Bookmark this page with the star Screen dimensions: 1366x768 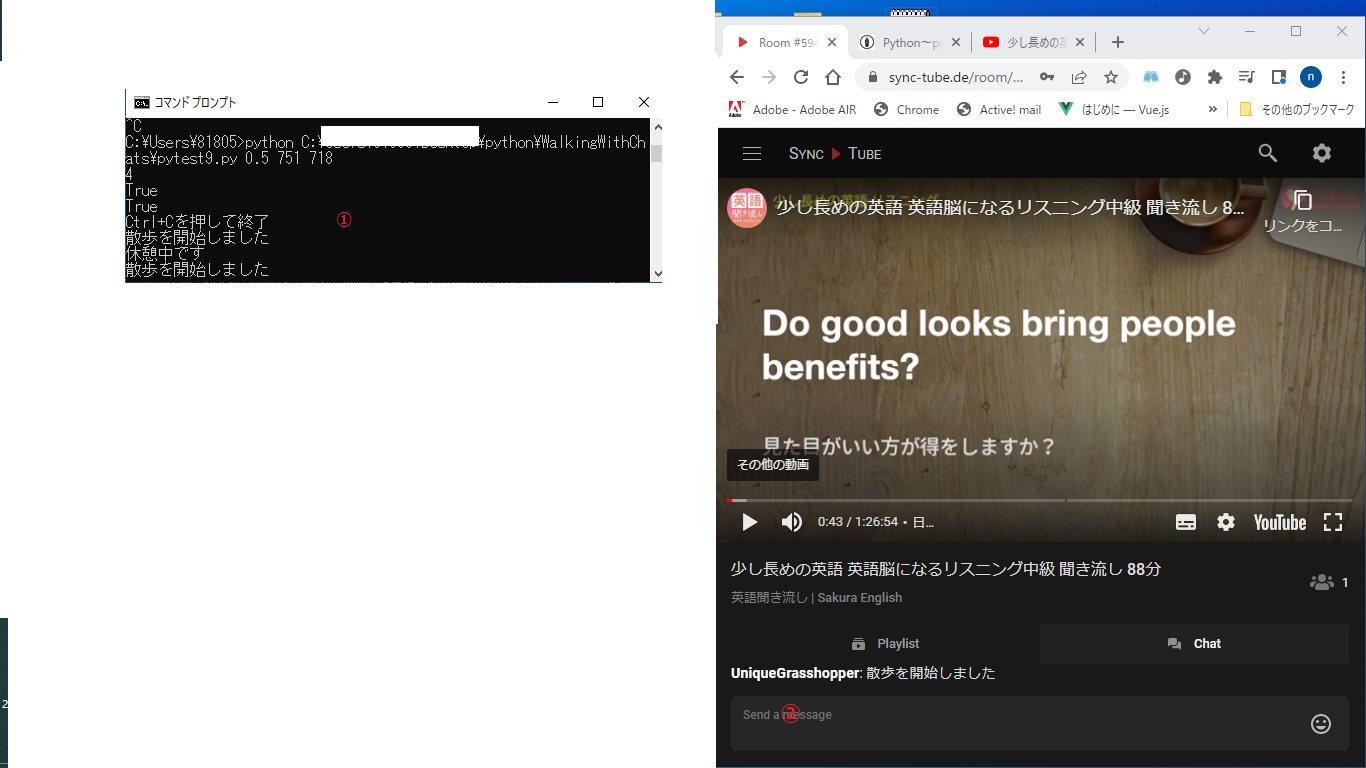click(1110, 77)
